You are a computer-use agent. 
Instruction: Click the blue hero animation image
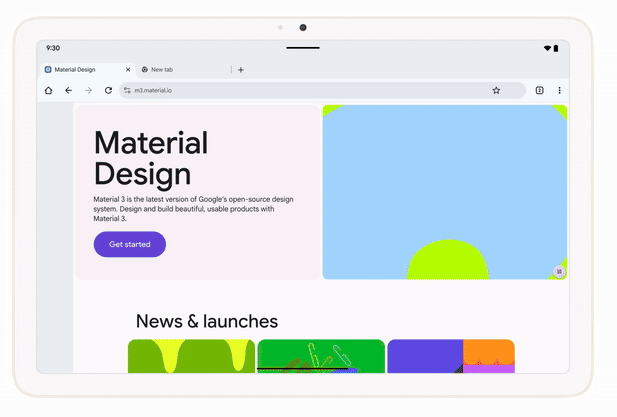click(x=444, y=180)
